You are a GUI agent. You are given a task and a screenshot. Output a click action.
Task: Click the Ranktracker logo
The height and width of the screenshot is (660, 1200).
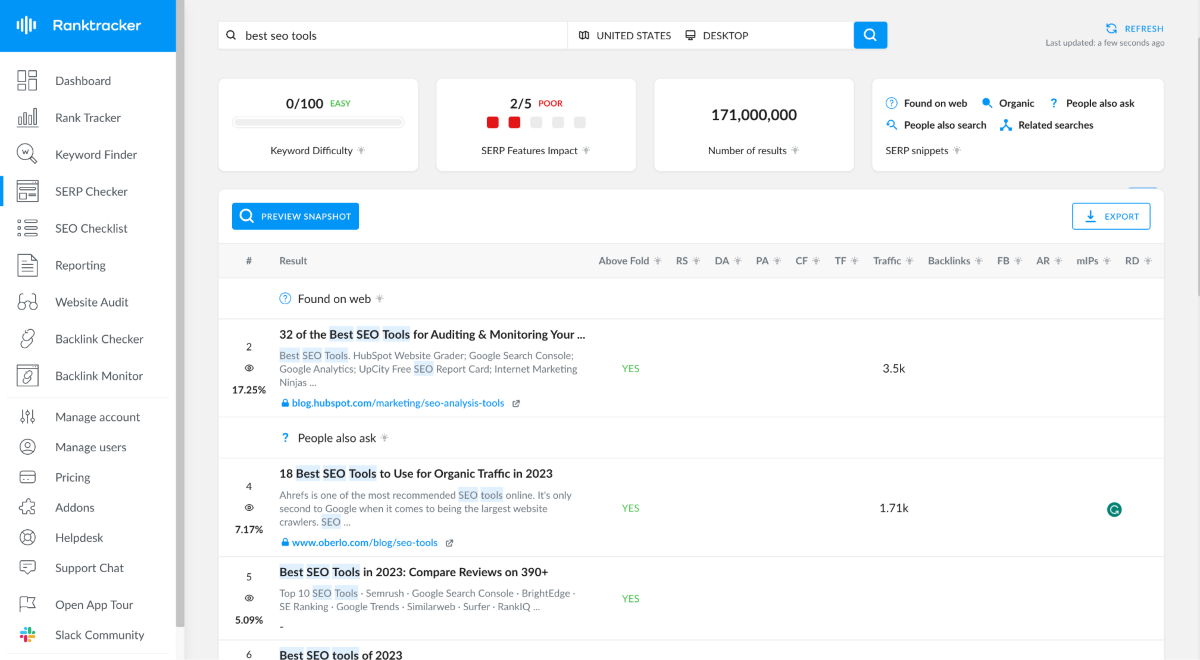pyautogui.click(x=79, y=25)
